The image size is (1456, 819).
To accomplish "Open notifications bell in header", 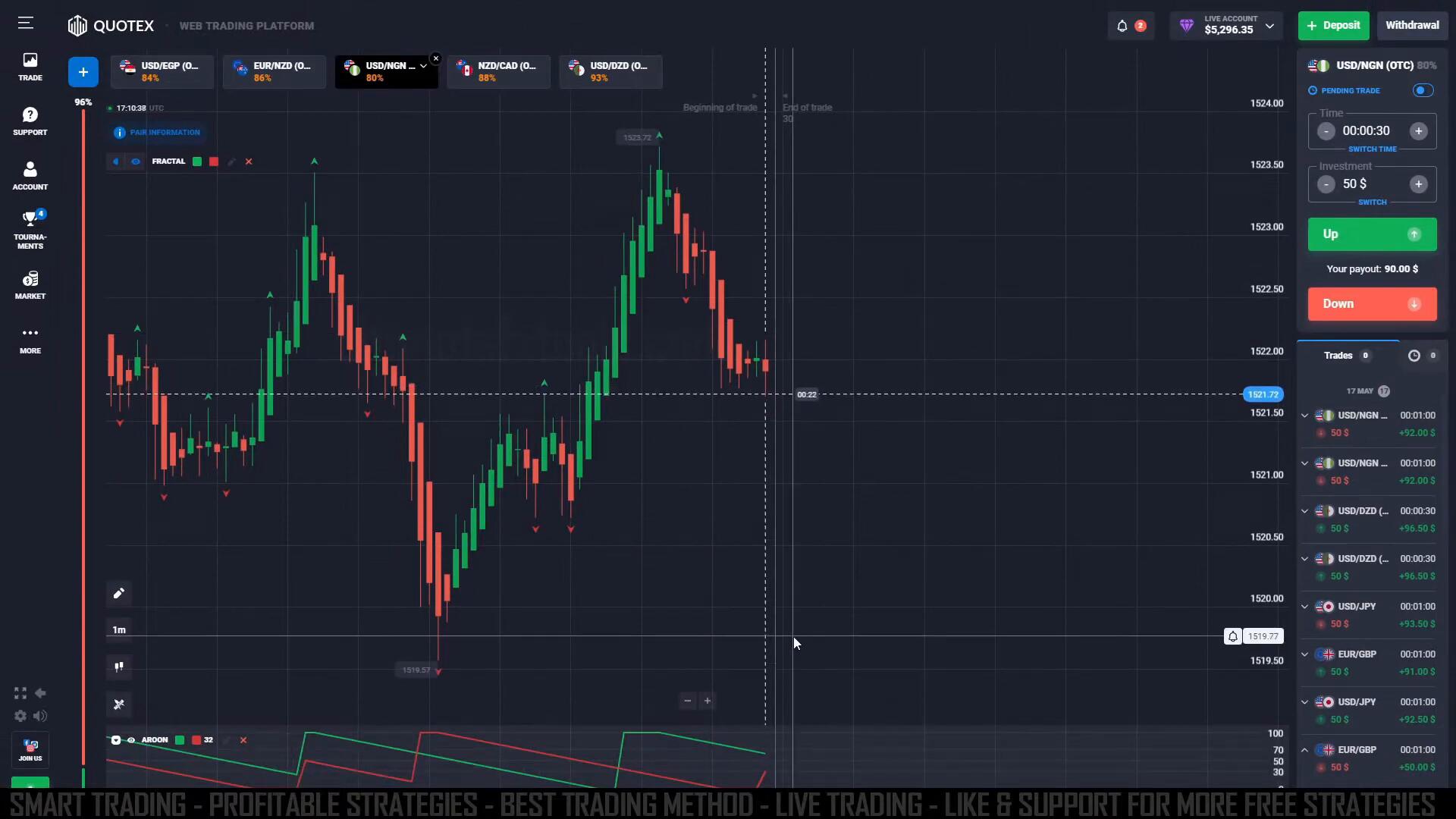I will pyautogui.click(x=1122, y=26).
